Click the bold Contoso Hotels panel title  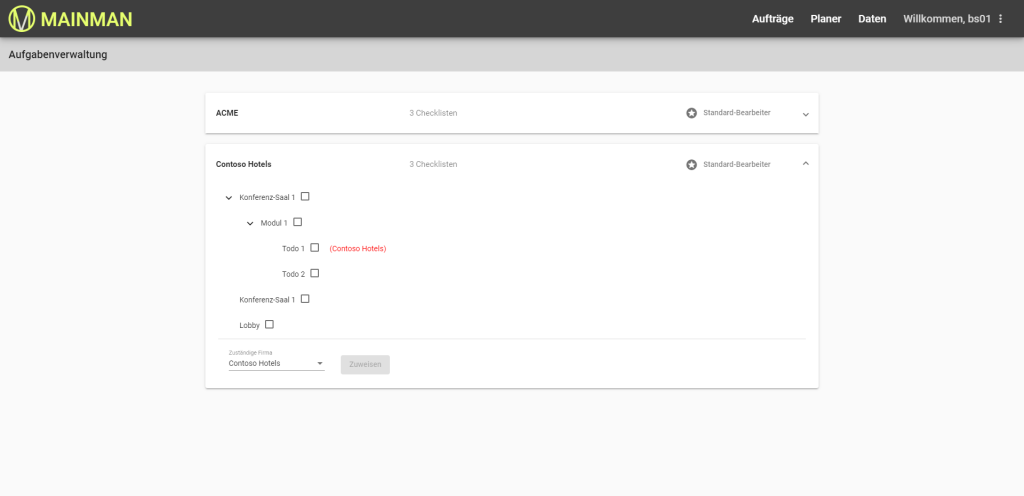244,164
